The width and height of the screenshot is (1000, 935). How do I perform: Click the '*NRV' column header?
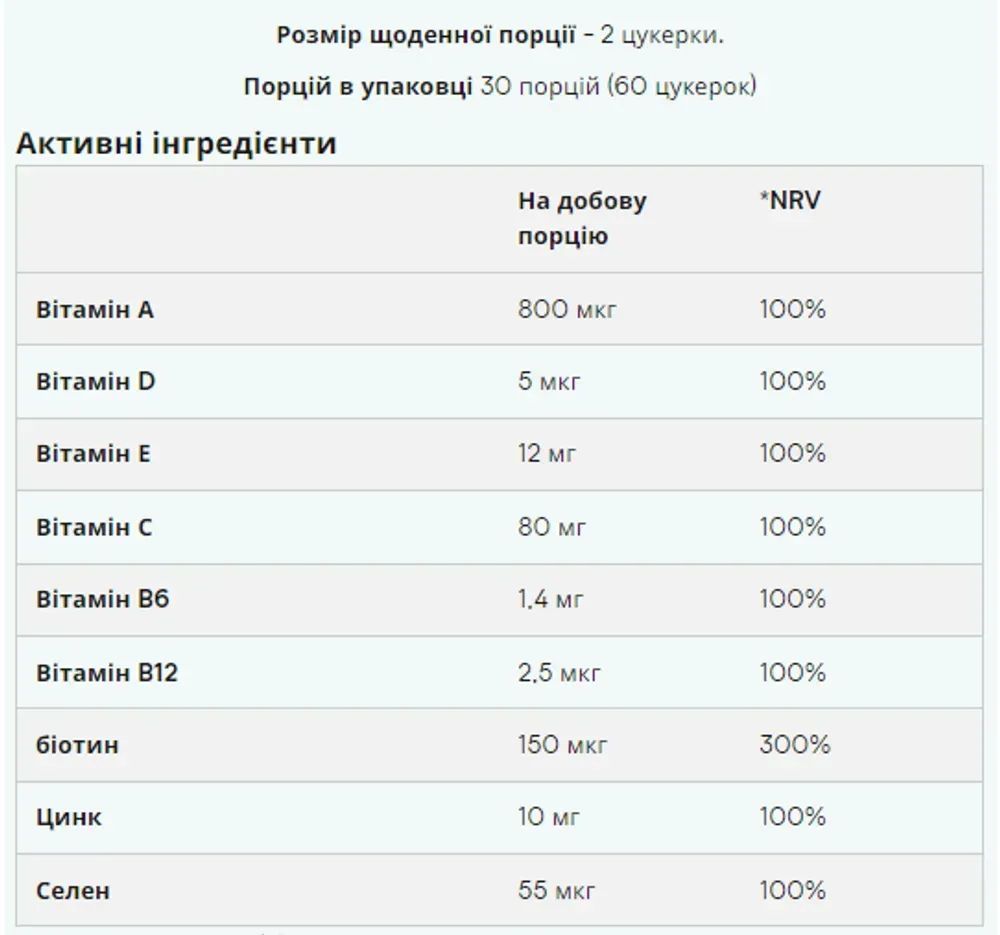790,200
